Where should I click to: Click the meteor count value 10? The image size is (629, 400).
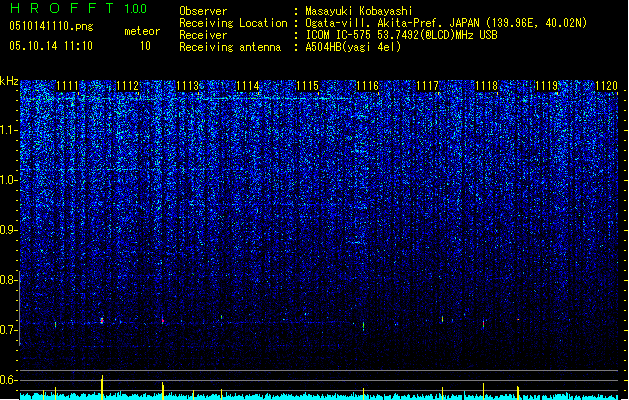pos(145,46)
